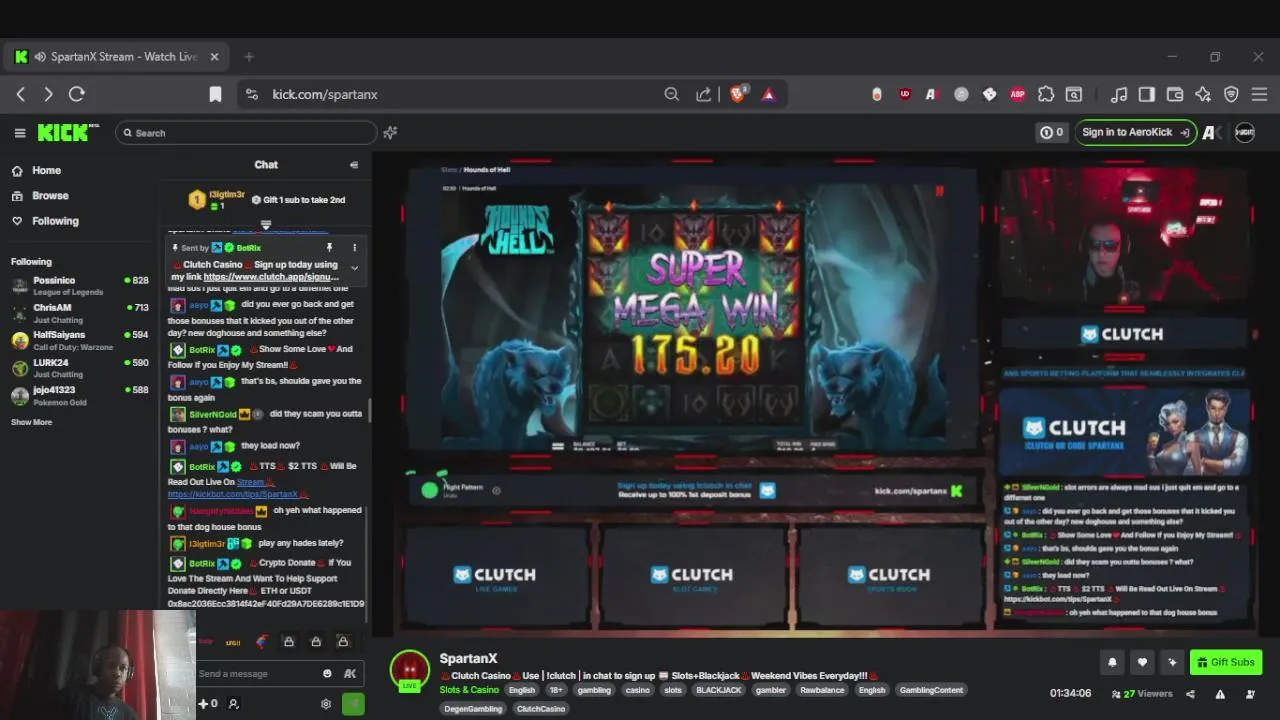The image size is (1280, 720).
Task: Click the AK icon in message box
Action: [350, 673]
